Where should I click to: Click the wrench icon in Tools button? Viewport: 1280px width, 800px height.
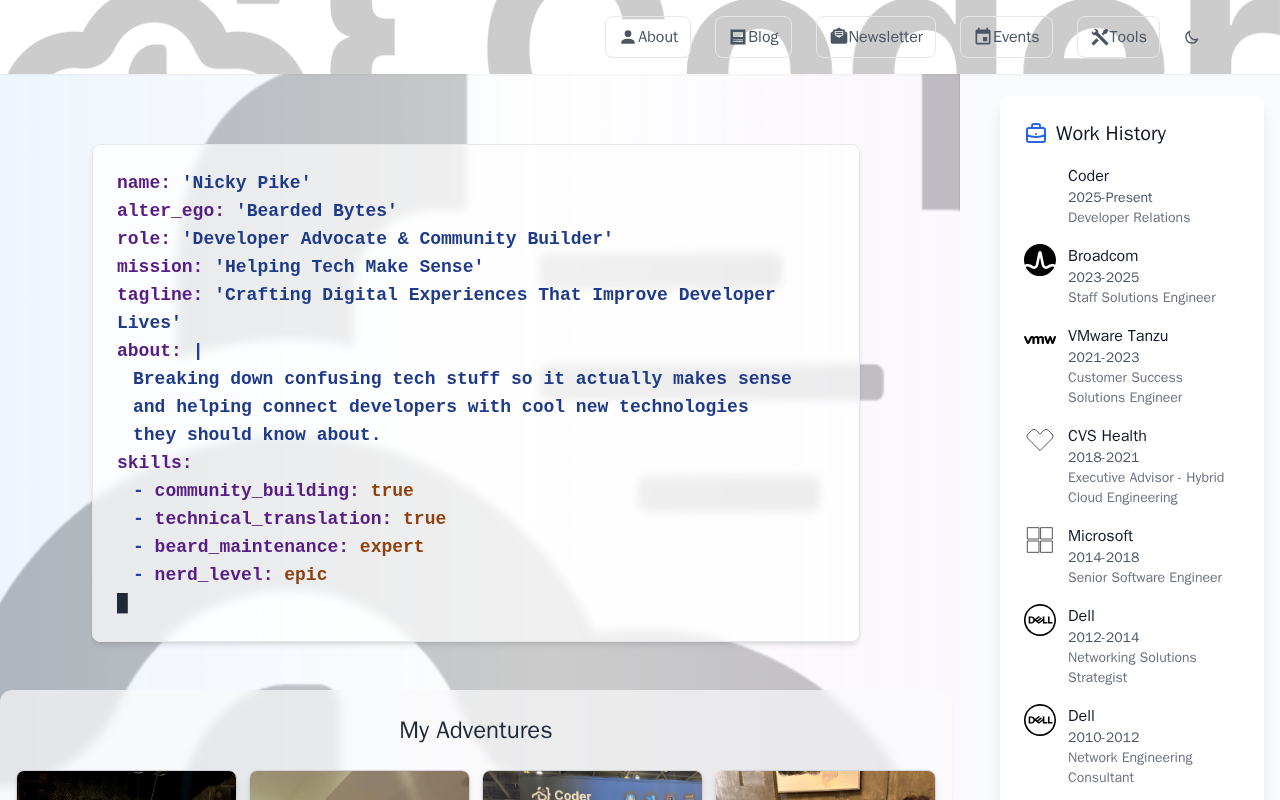pyautogui.click(x=1100, y=37)
